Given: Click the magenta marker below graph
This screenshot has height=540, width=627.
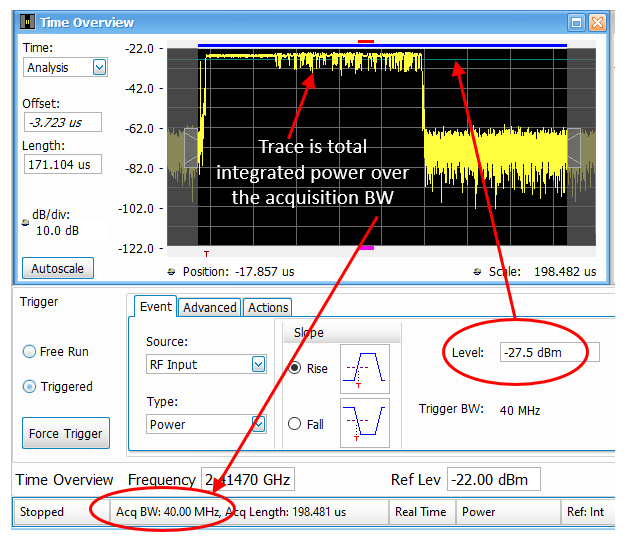Looking at the screenshot, I should (366, 248).
